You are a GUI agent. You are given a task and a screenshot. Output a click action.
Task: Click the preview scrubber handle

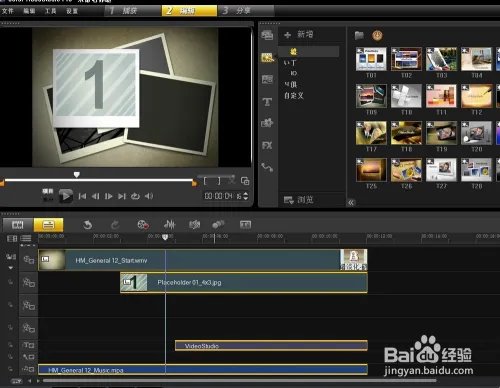tap(77, 175)
